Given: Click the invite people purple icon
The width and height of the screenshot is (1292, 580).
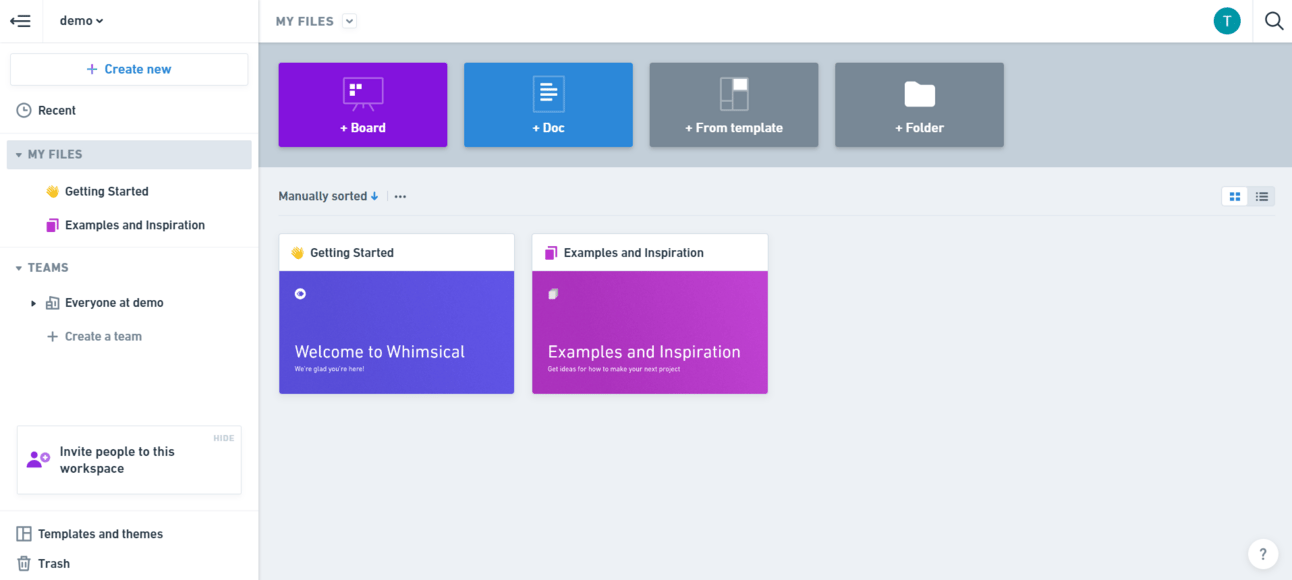Looking at the screenshot, I should coord(38,460).
